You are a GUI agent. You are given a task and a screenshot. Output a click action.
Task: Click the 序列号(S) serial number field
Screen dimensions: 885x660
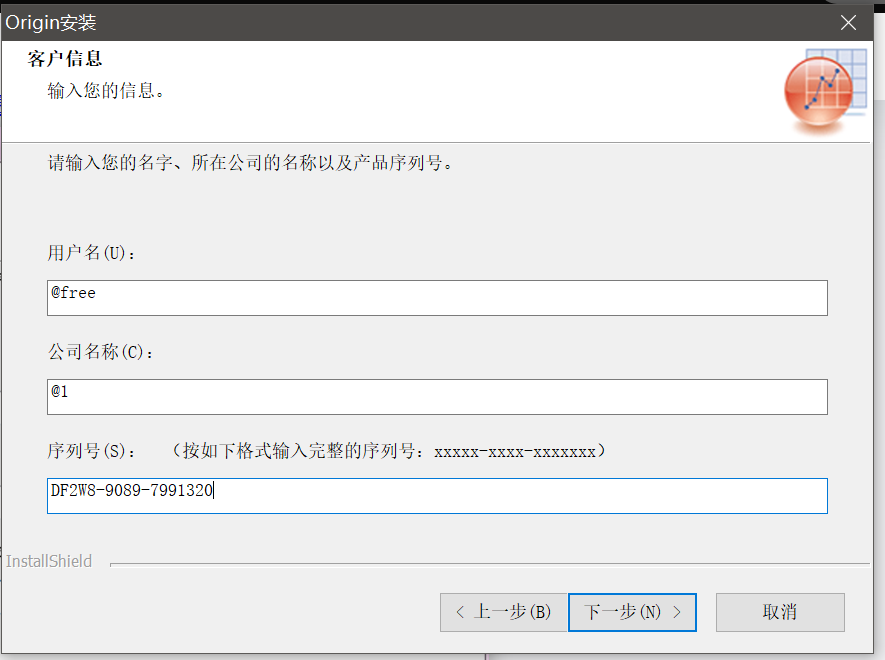point(437,495)
